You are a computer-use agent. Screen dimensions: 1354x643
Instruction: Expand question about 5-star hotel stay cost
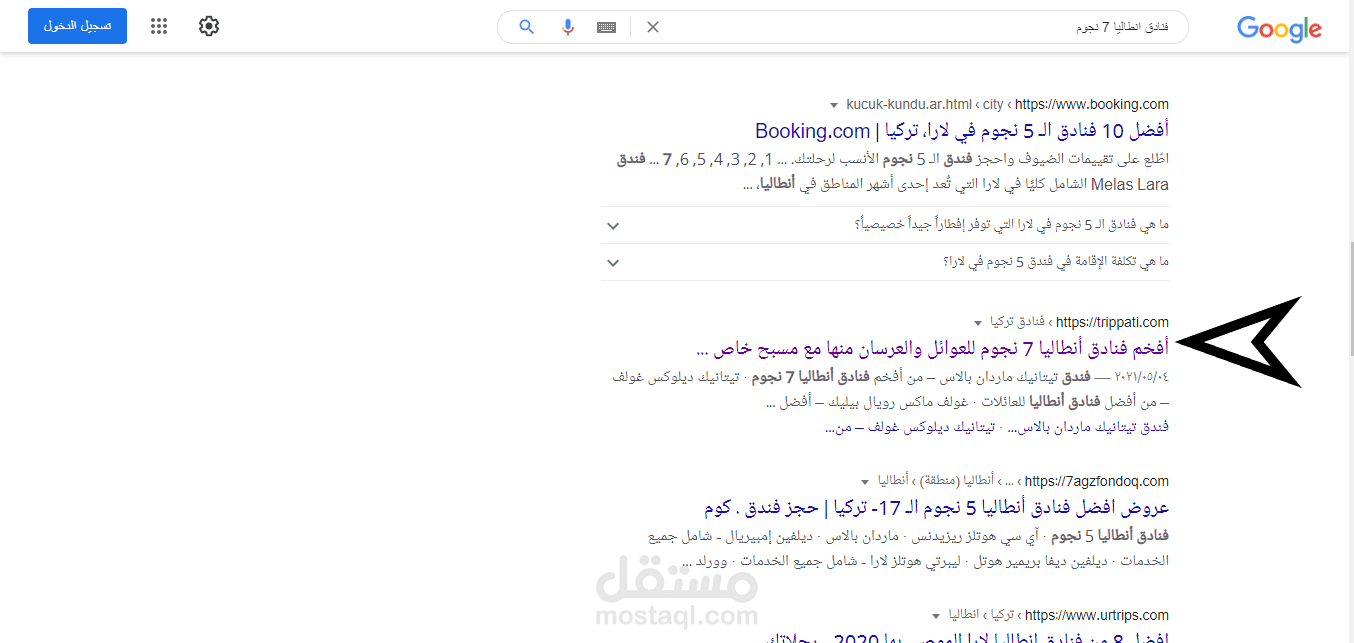884,262
